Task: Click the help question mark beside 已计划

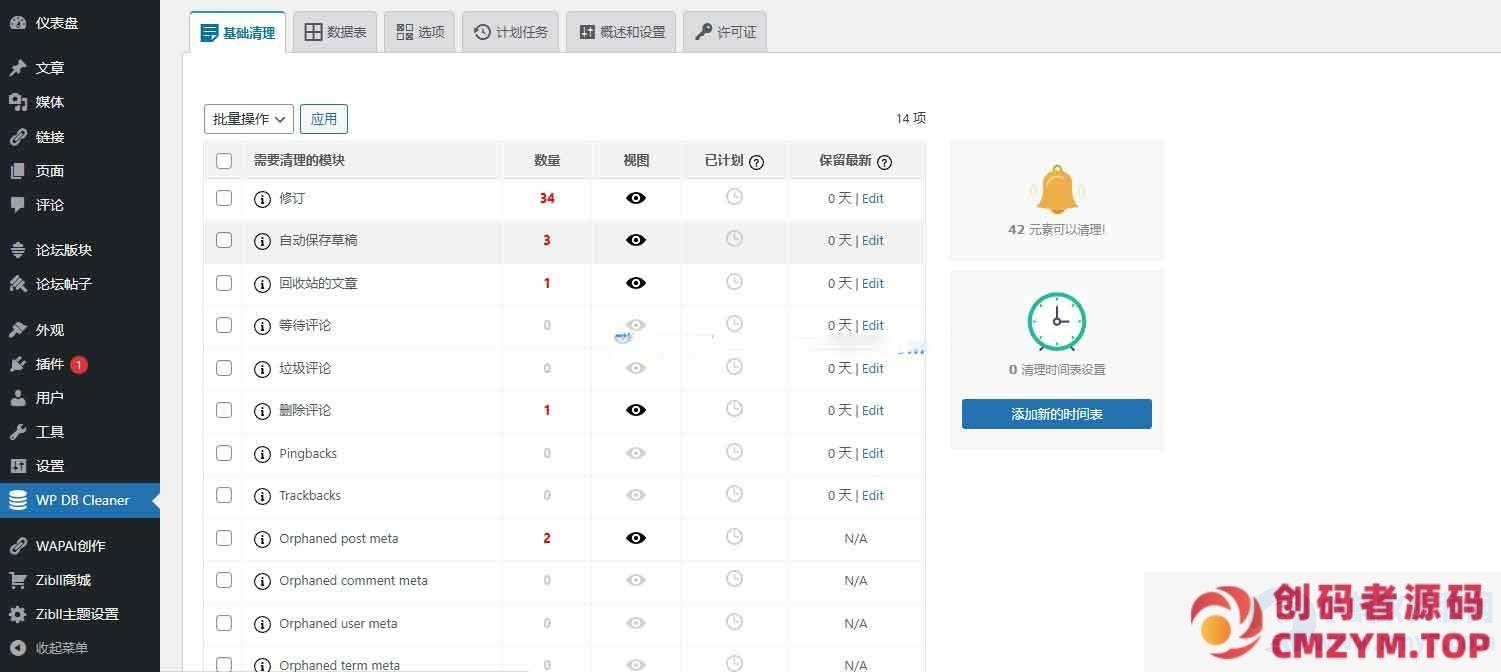Action: pos(756,162)
